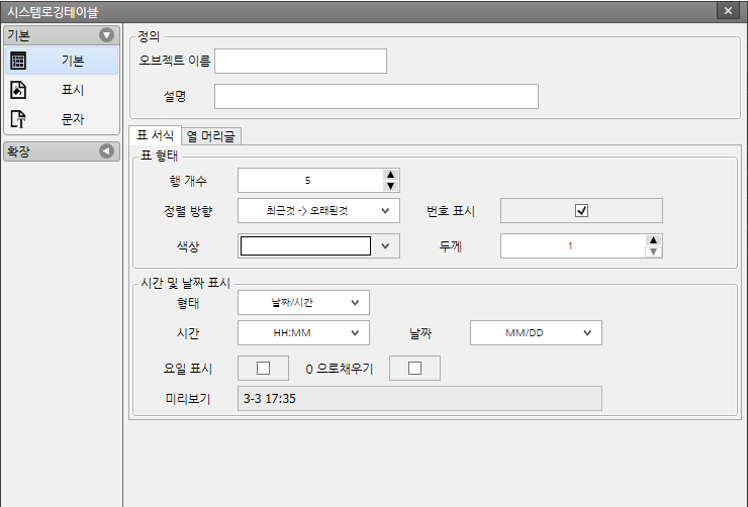Viewport: 748px width, 507px height.
Task: Decrease 행 개수 with down arrow
Action: pos(391,186)
